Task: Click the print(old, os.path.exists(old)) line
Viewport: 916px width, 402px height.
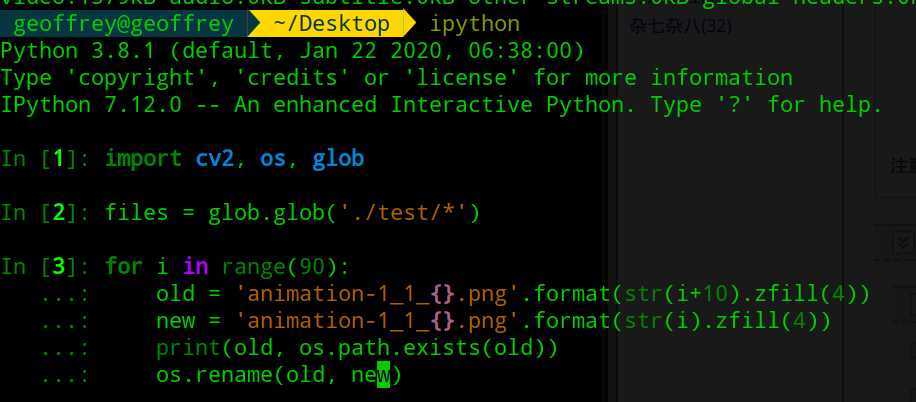Action: 358,348
